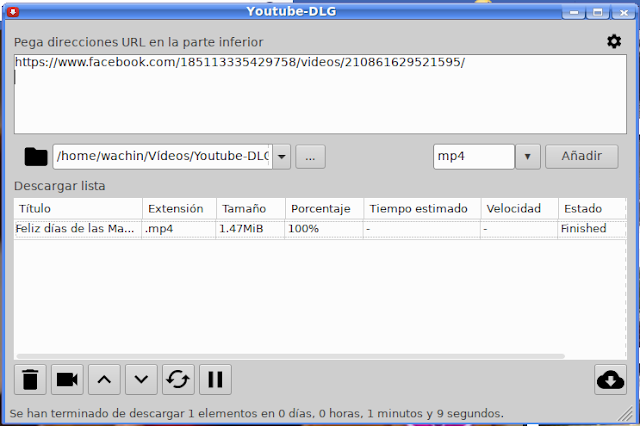640x426 pixels.
Task: Click the Añadir button
Action: tap(582, 157)
